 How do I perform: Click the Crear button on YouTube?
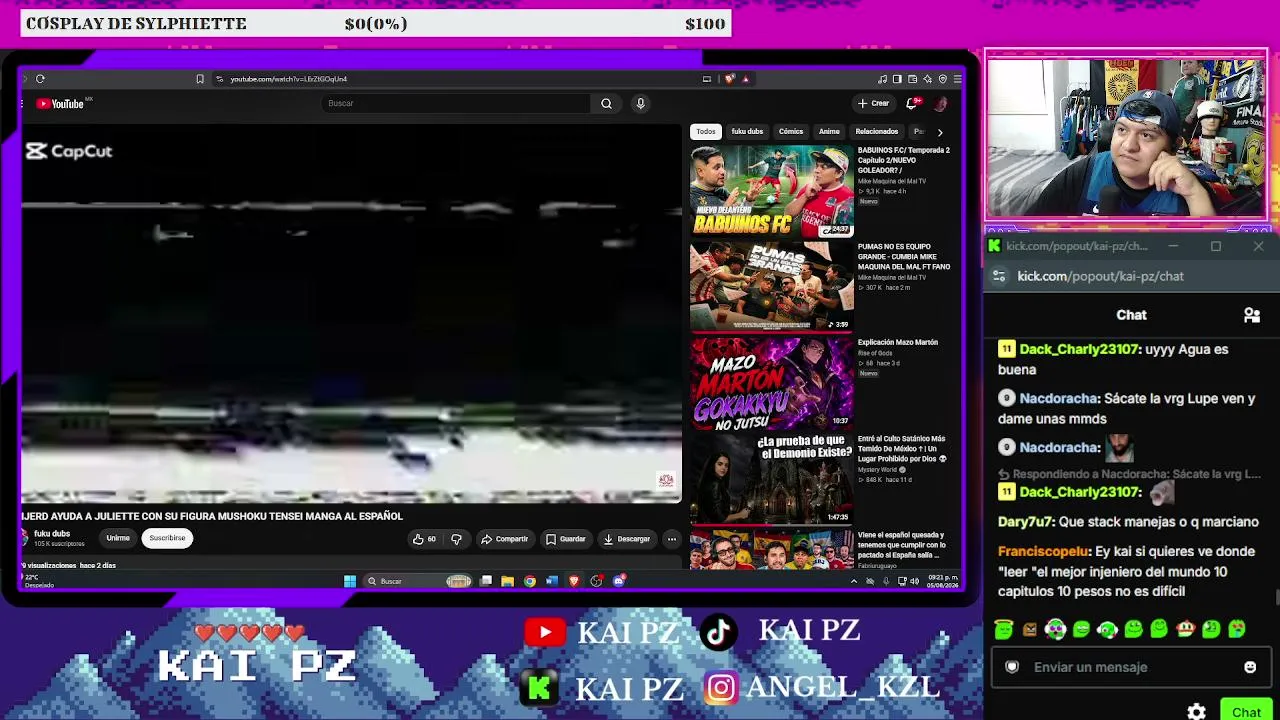tap(873, 103)
